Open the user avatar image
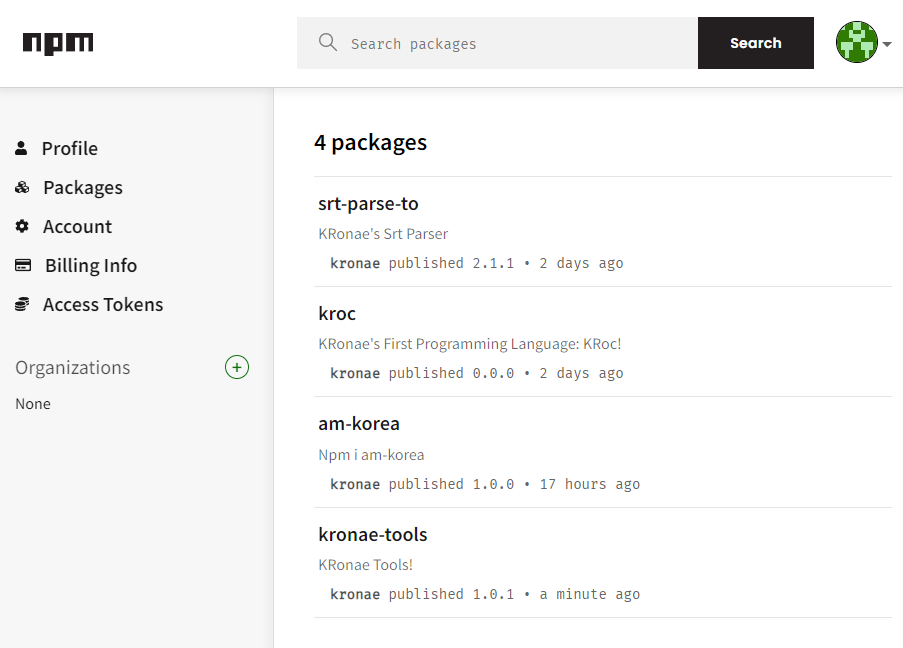903x648 pixels. point(856,42)
